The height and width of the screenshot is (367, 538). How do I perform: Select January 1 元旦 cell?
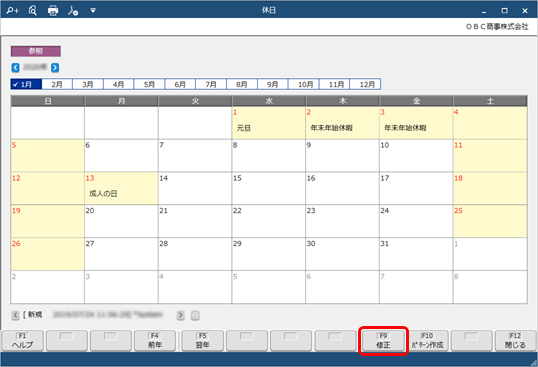pyautogui.click(x=269, y=123)
